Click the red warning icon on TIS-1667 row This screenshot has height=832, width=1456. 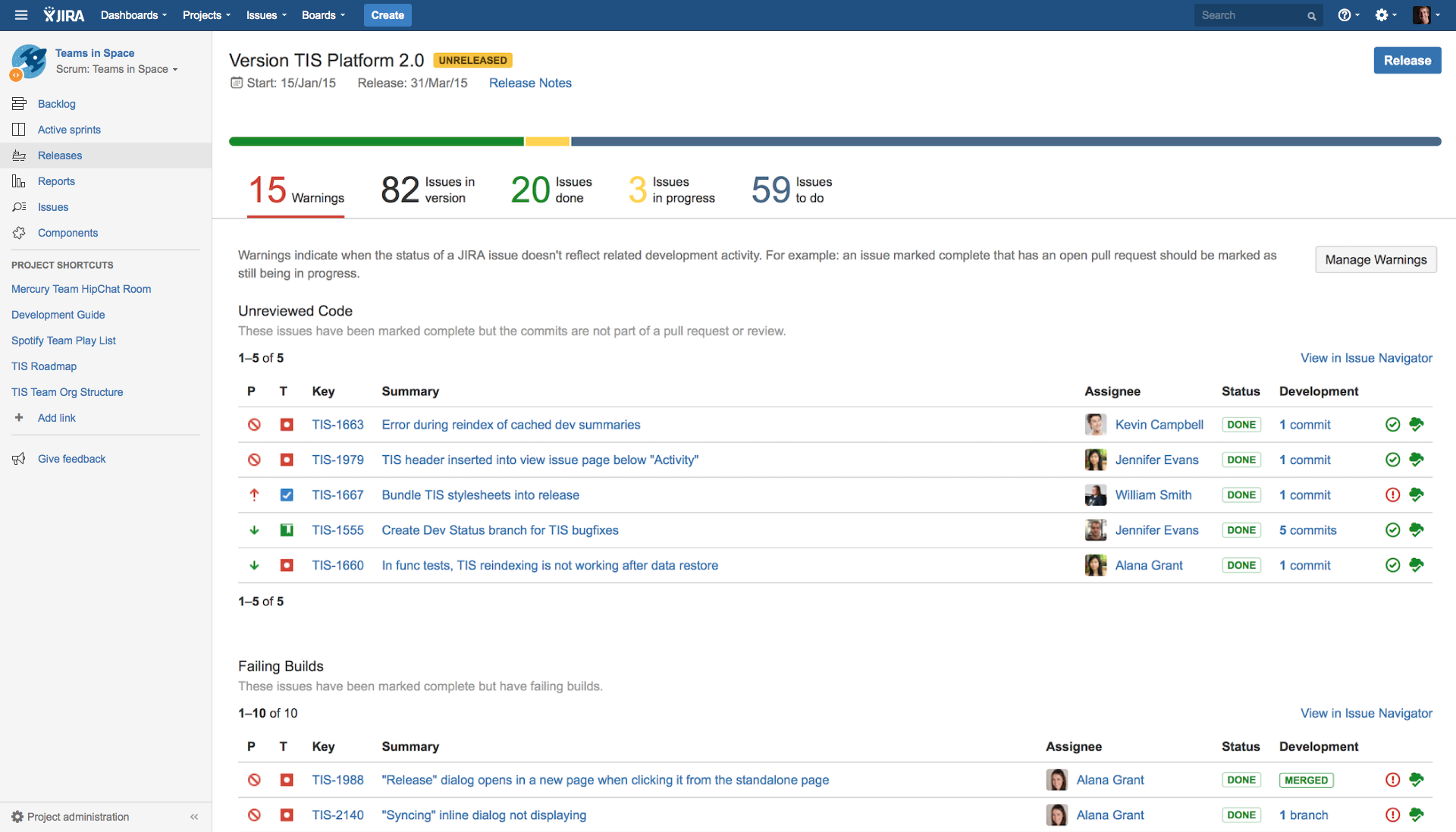pyautogui.click(x=1392, y=495)
